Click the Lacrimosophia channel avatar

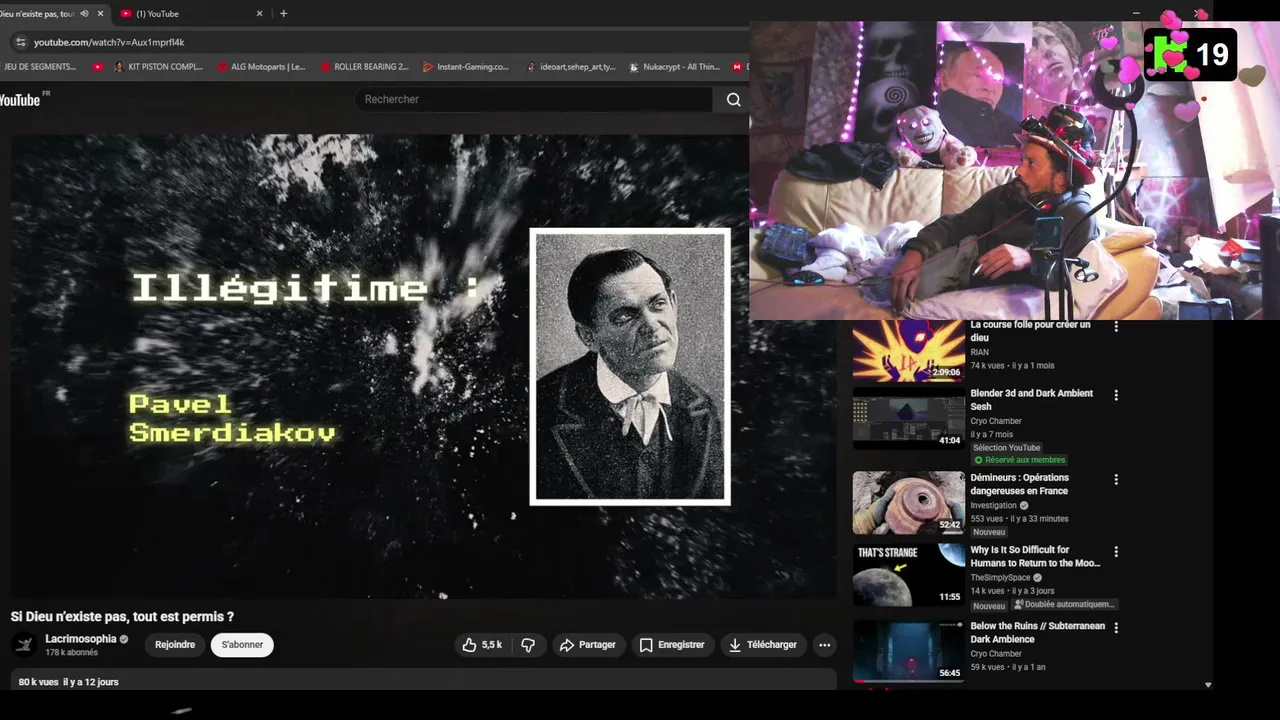pyautogui.click(x=25, y=645)
